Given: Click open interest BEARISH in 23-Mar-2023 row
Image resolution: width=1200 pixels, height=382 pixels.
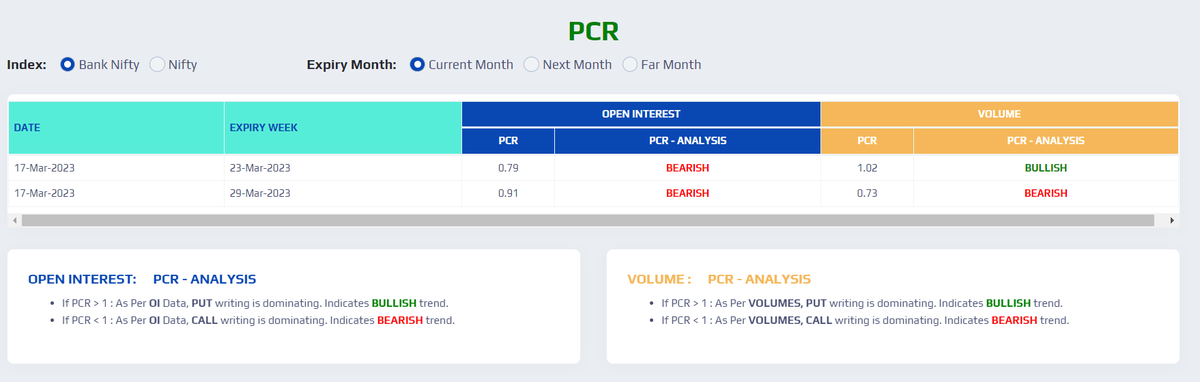Looking at the screenshot, I should pos(687,168).
